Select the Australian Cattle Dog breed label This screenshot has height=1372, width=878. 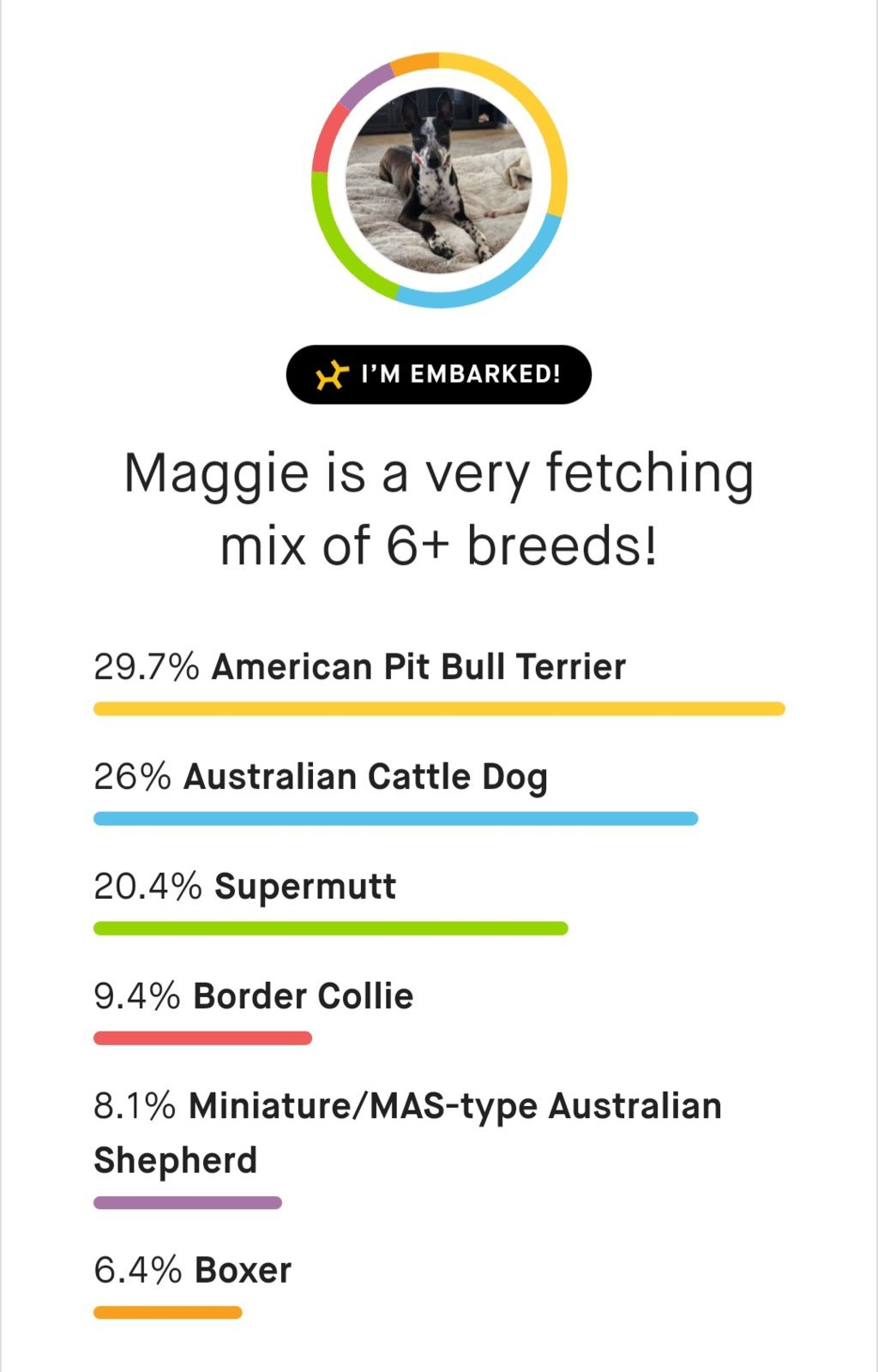coord(365,777)
